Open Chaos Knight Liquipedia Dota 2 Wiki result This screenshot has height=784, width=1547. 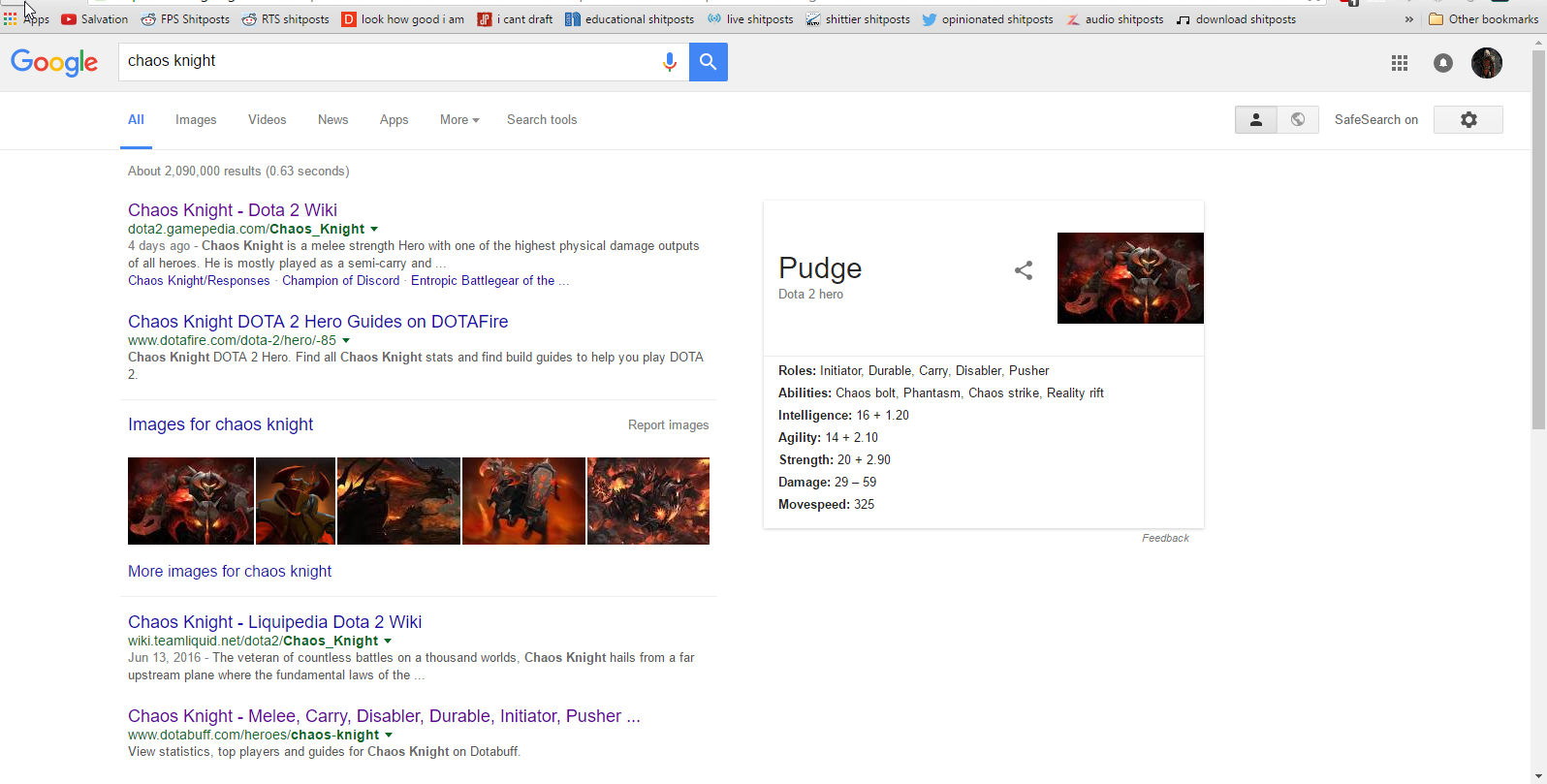point(274,622)
